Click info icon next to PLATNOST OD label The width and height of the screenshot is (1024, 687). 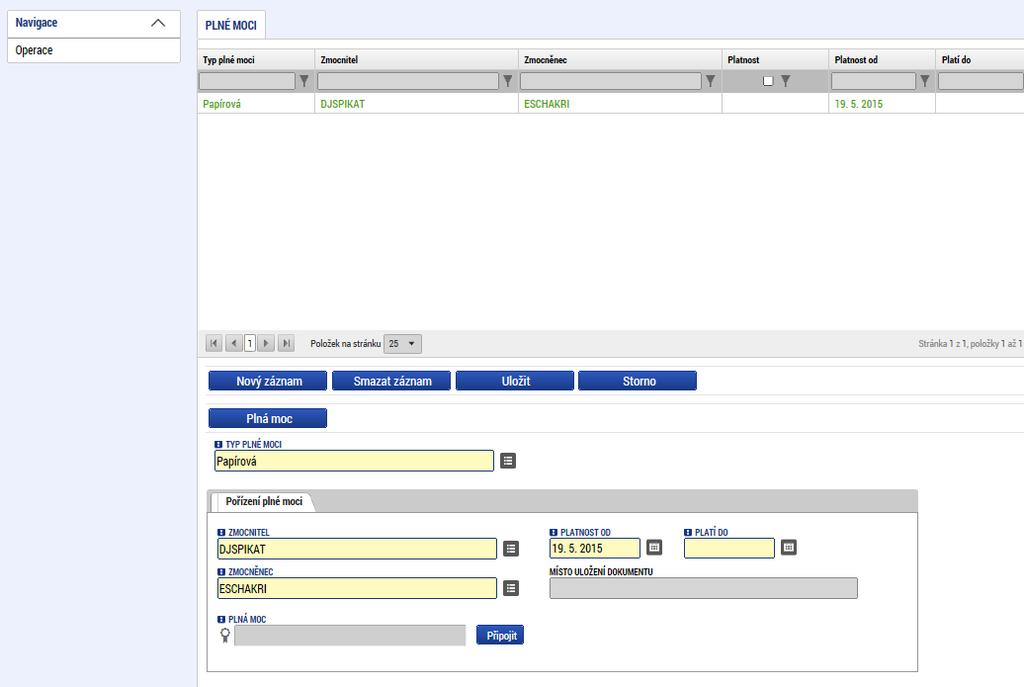[x=554, y=533]
